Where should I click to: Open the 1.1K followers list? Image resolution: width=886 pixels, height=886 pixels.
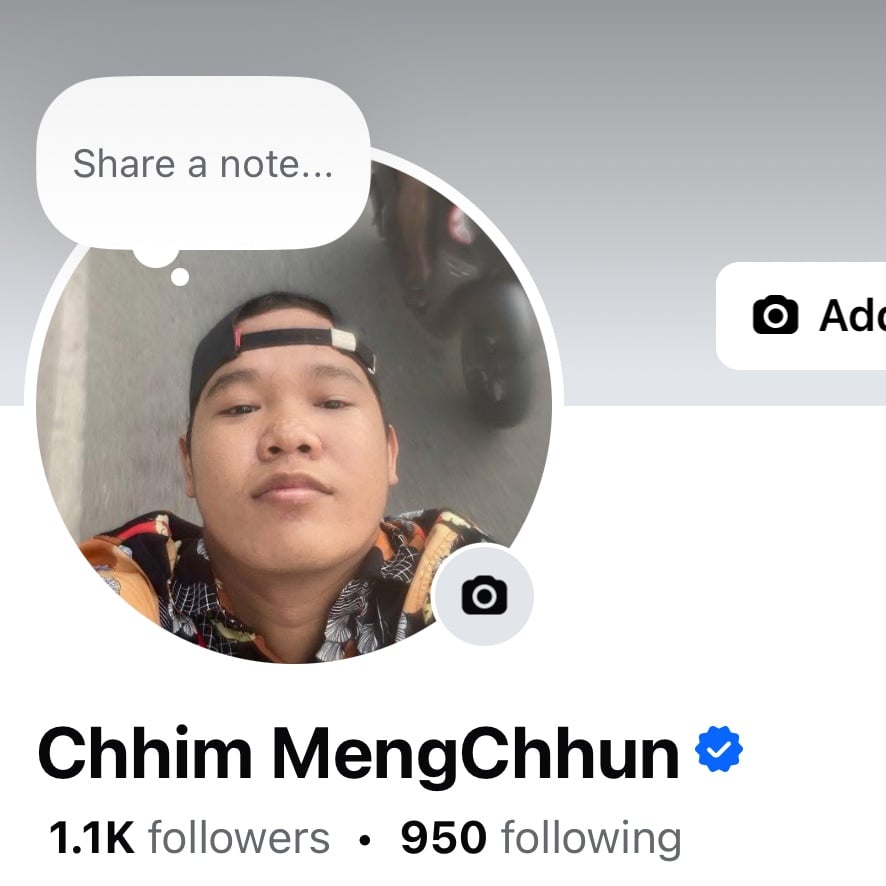pos(189,837)
